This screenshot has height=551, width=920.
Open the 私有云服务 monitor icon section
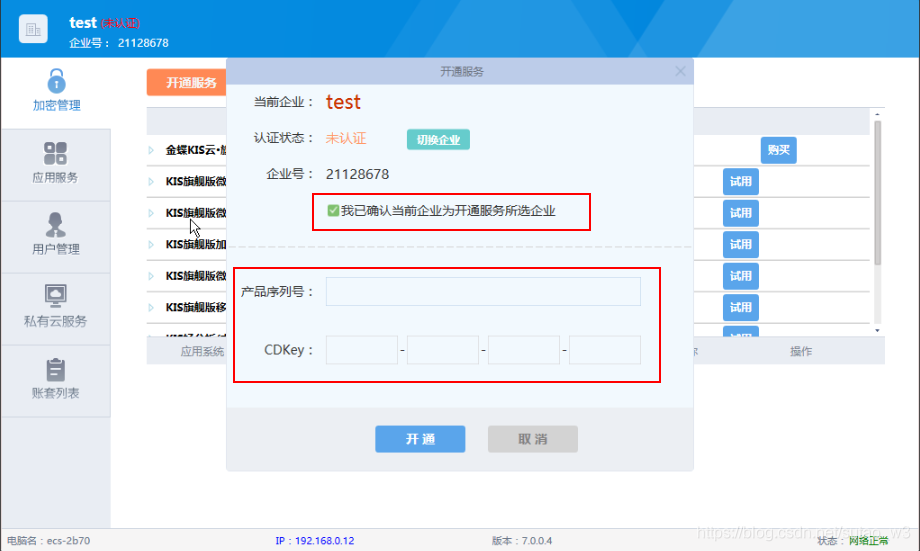[x=55, y=306]
